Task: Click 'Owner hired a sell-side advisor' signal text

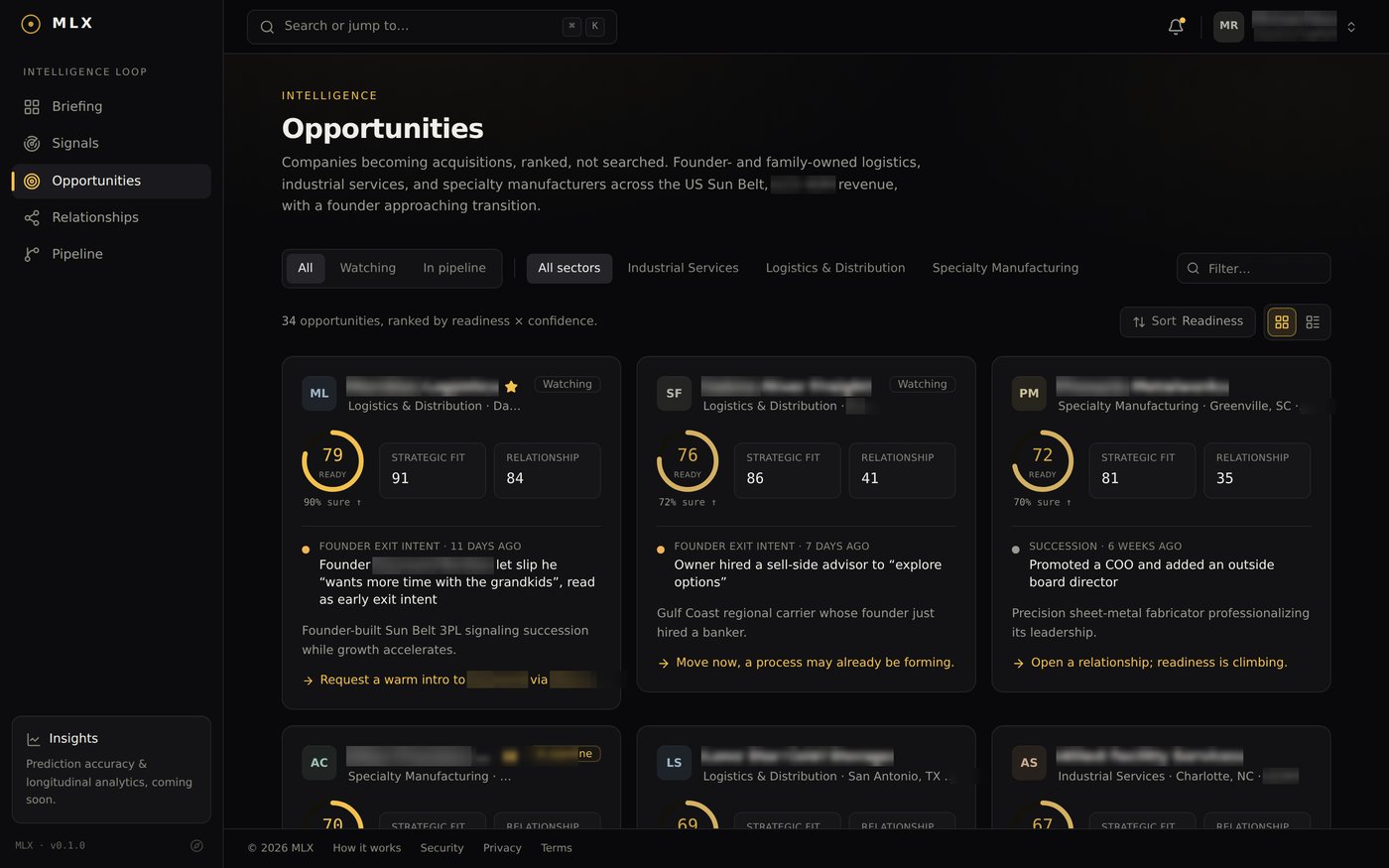Action: click(808, 574)
